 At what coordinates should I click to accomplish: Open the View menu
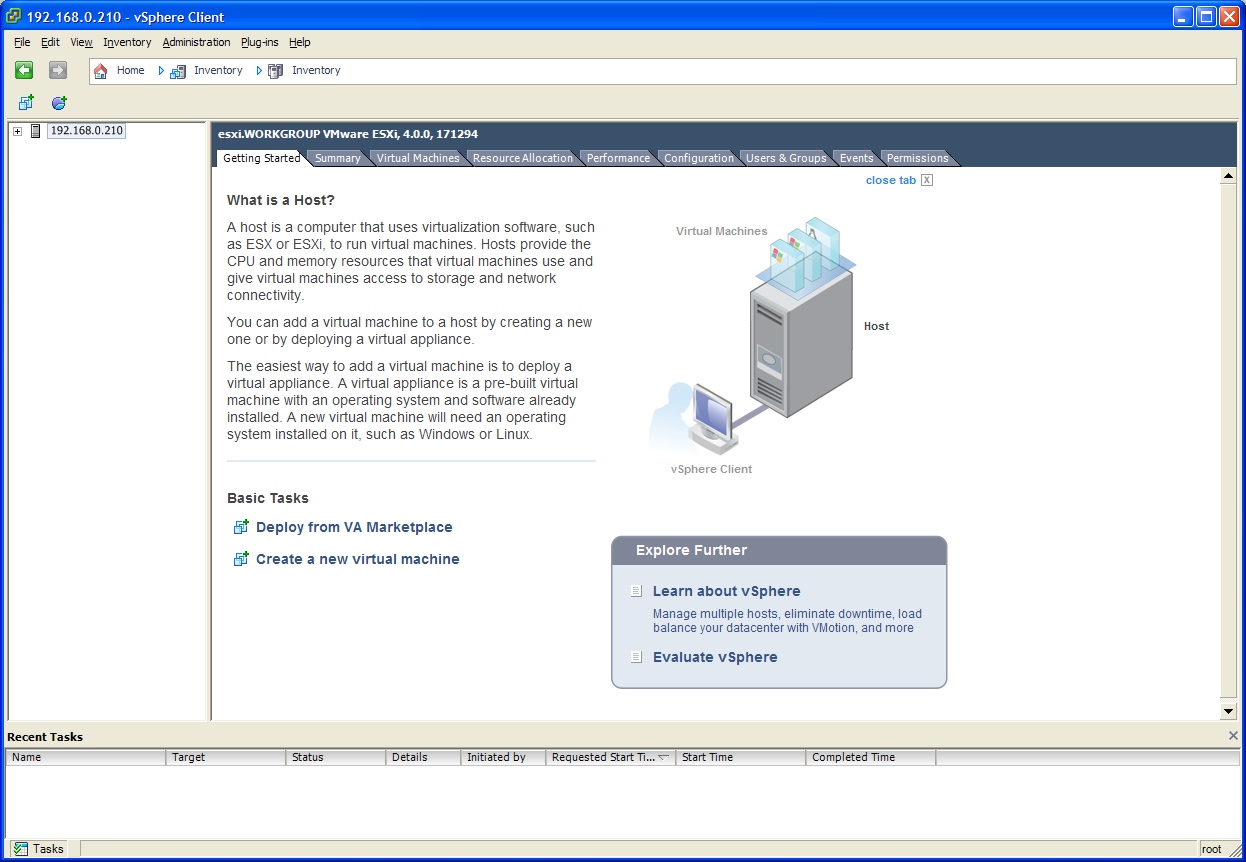pos(81,42)
